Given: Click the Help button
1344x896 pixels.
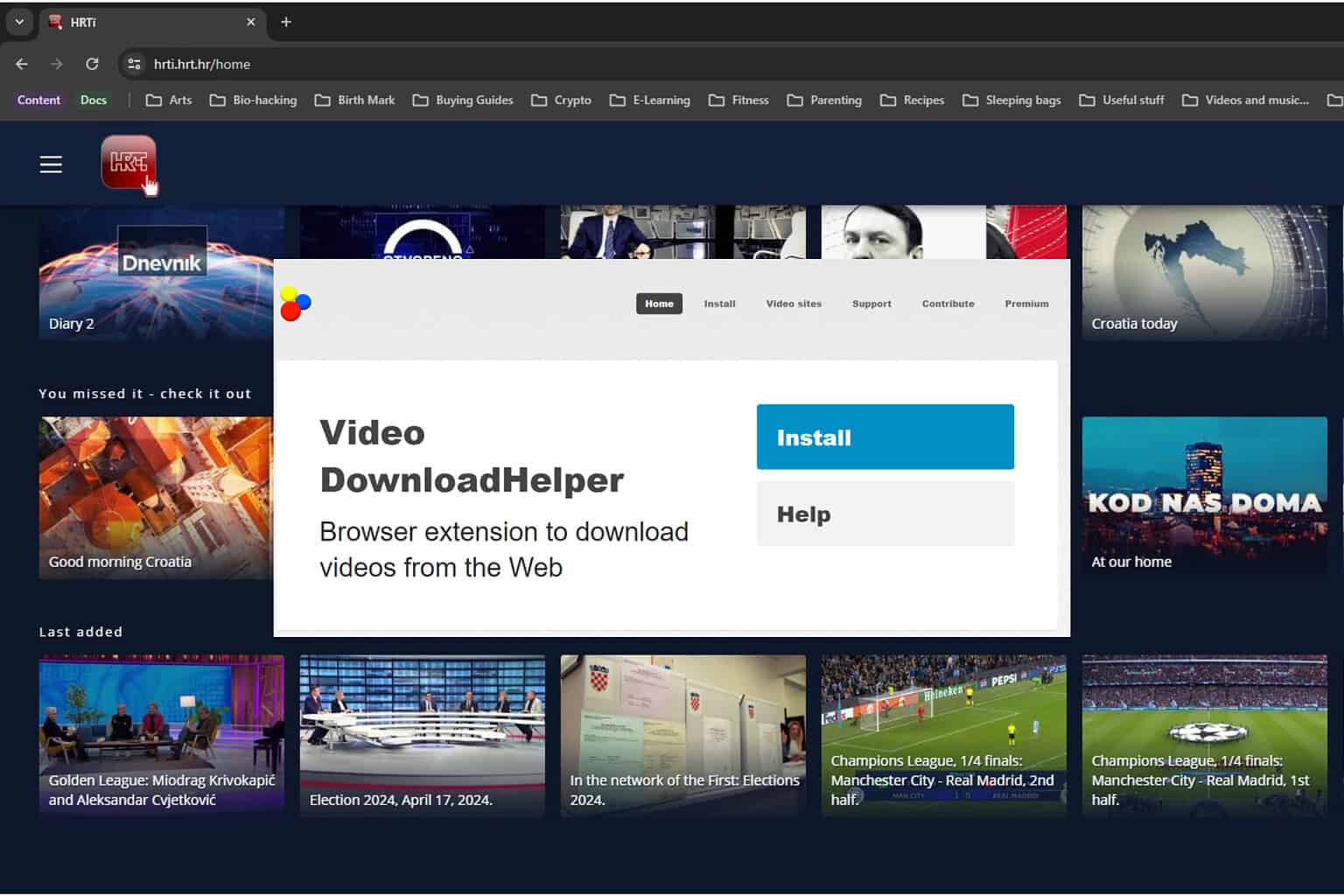Looking at the screenshot, I should [x=884, y=514].
